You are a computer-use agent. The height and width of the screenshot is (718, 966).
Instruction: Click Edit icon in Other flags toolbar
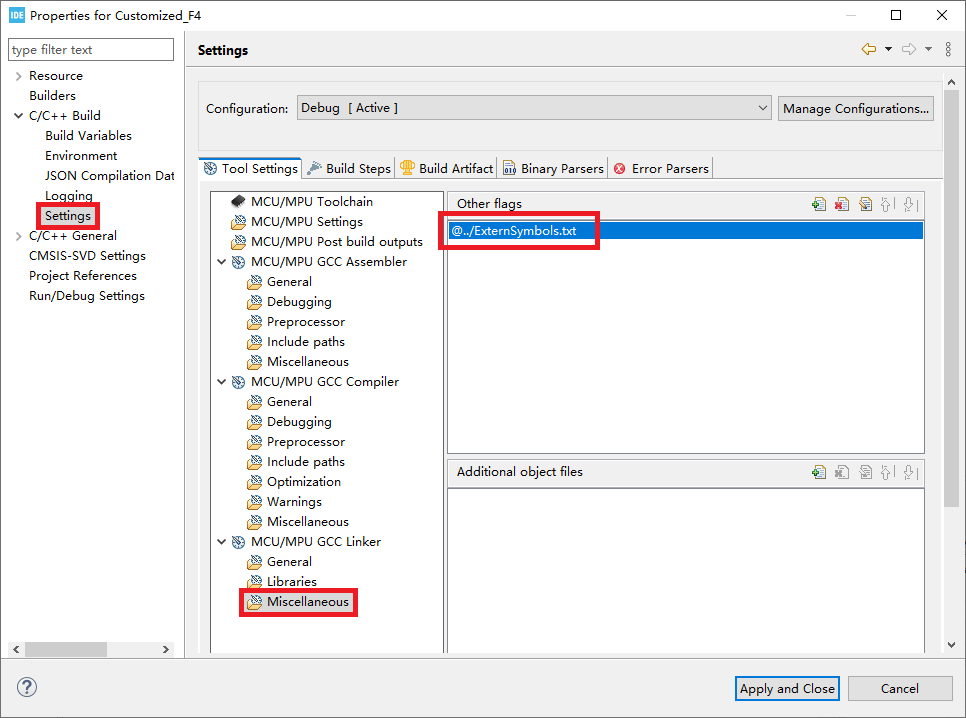tap(865, 204)
